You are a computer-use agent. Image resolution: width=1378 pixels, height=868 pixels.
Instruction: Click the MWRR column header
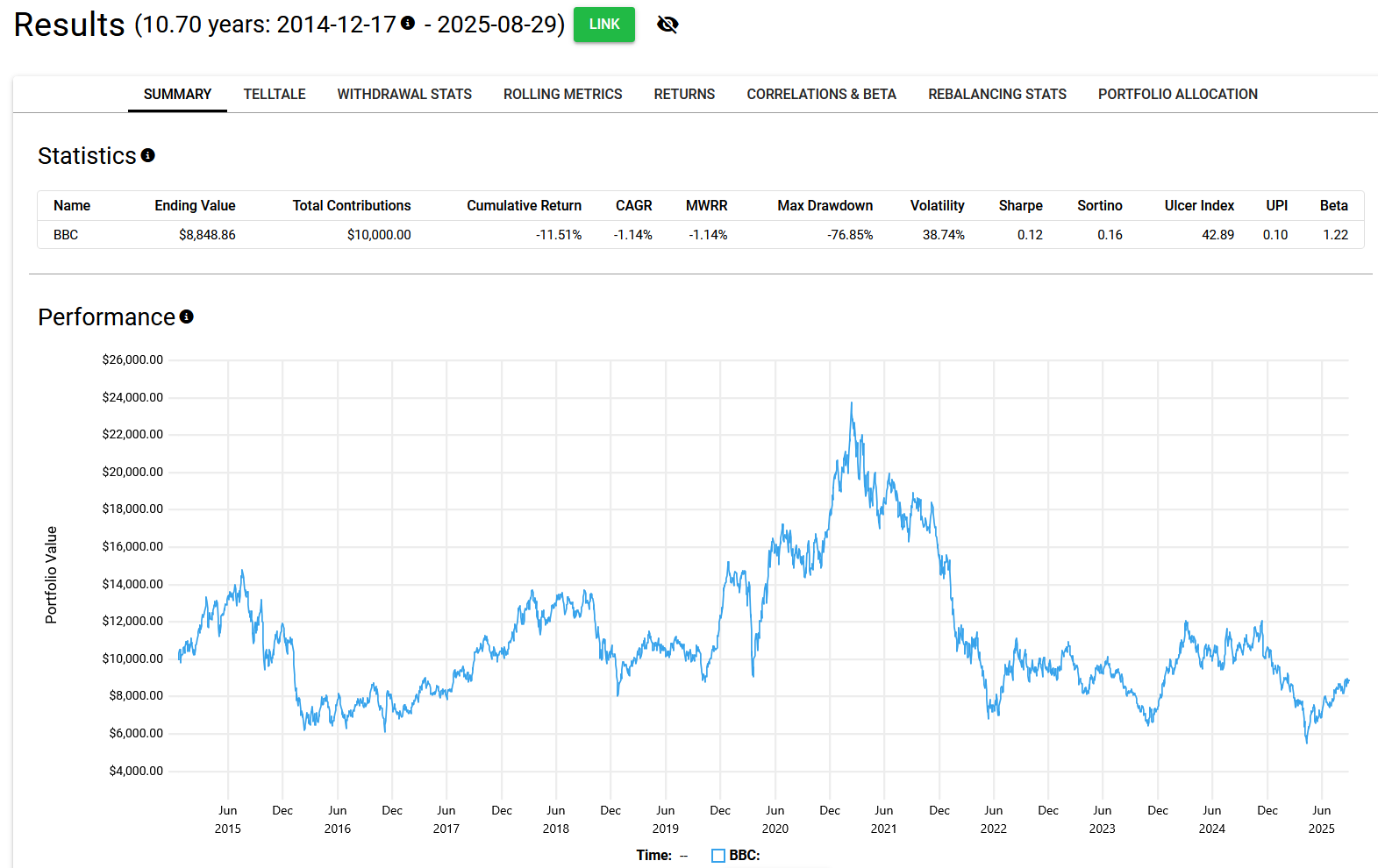(707, 205)
